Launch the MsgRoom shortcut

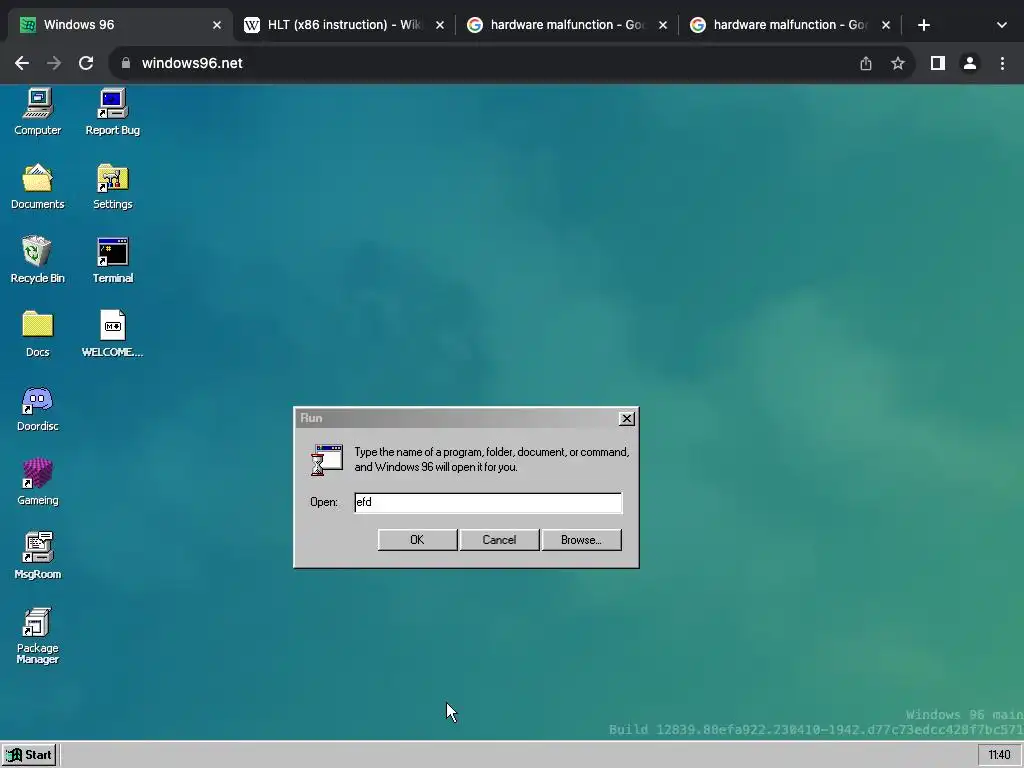[37, 556]
